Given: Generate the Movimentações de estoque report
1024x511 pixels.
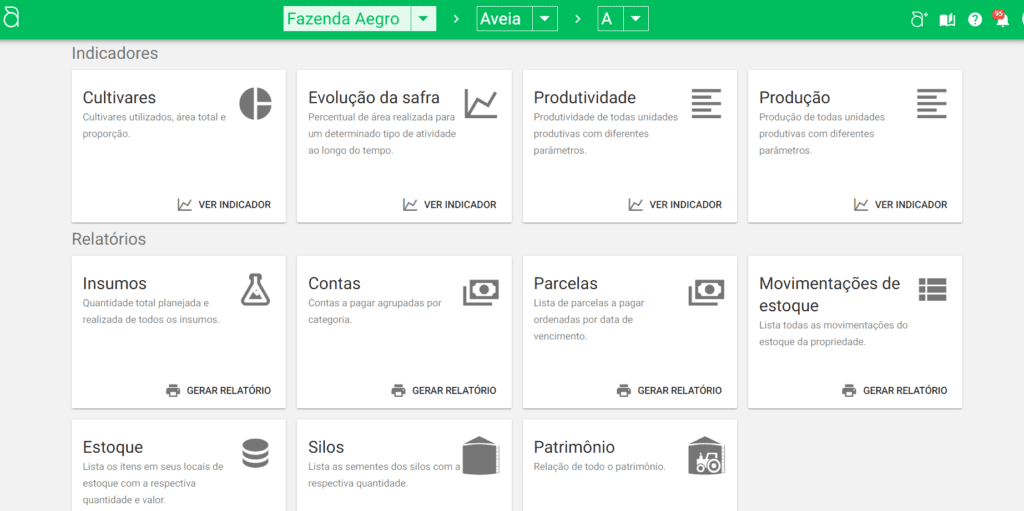Looking at the screenshot, I should [x=894, y=390].
